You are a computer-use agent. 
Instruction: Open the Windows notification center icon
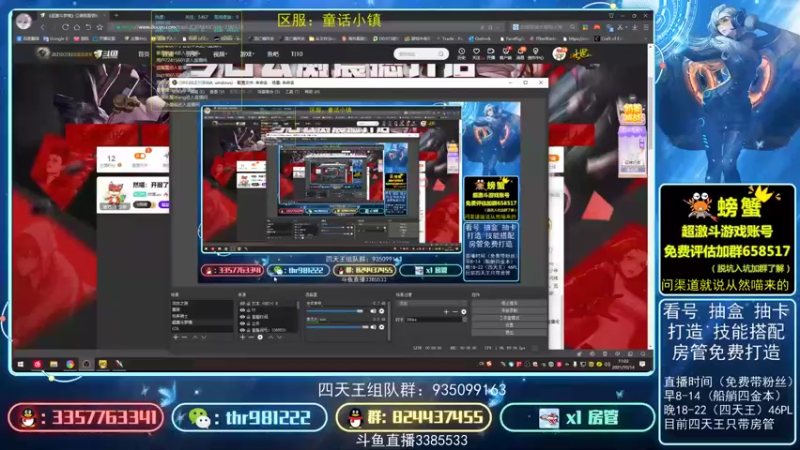click(642, 364)
